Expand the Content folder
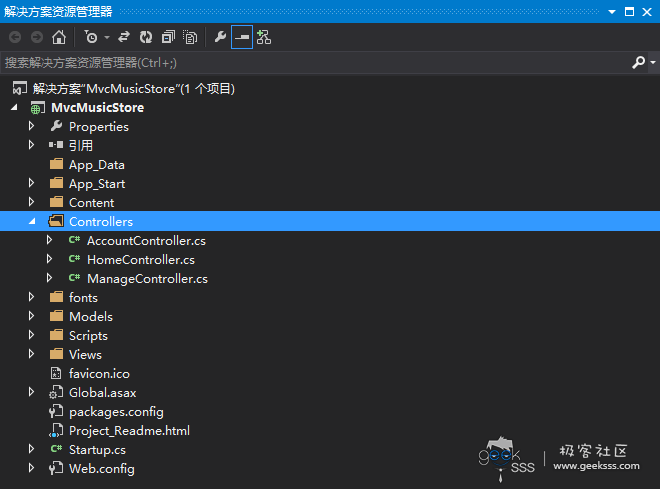This screenshot has width=660, height=489. pos(31,202)
